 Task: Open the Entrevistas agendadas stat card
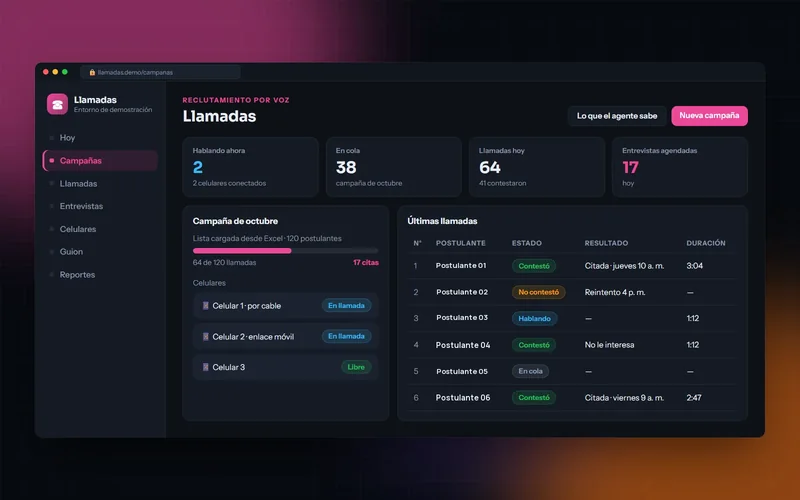[680, 167]
